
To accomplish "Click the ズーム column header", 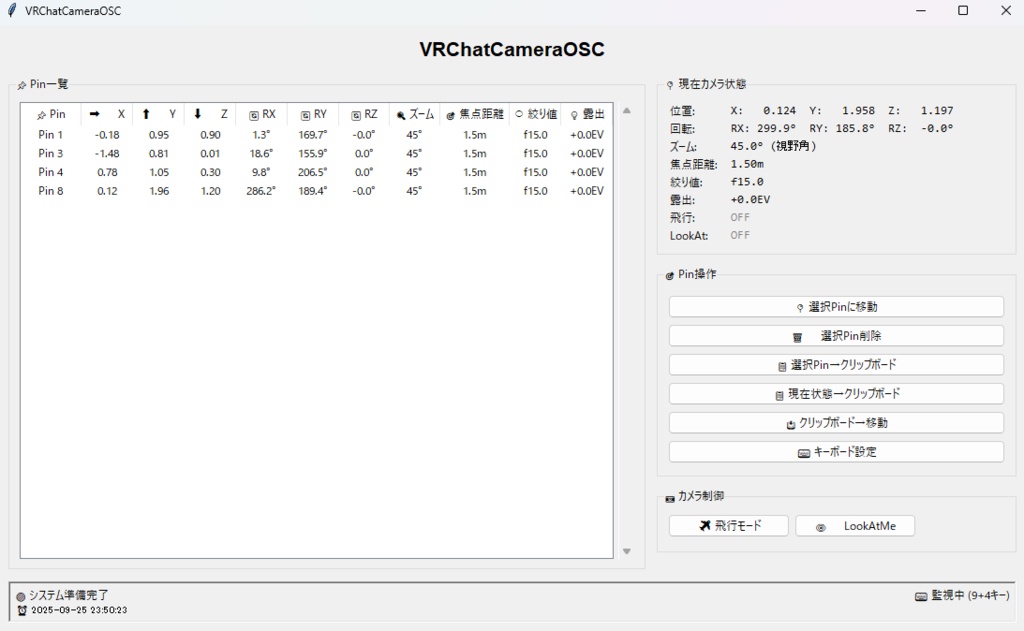I will [415, 114].
